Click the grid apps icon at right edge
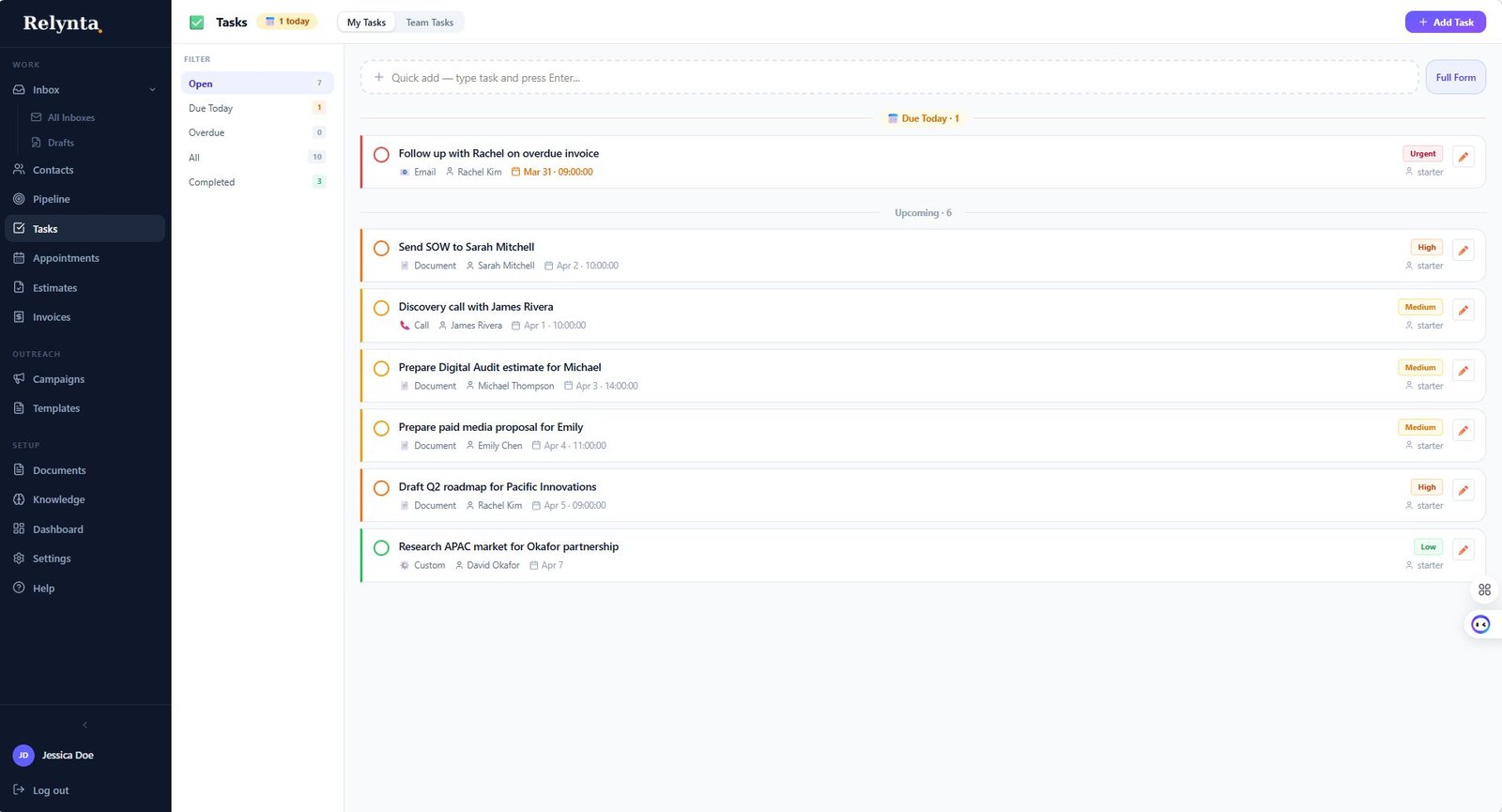Viewport: 1502px width, 812px height. [1484, 590]
